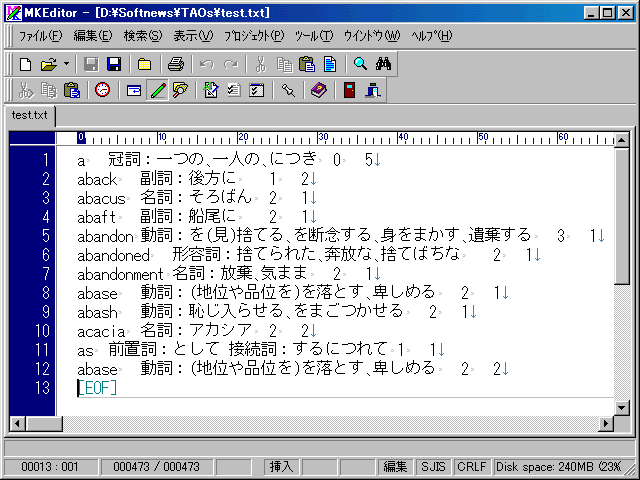Click the grayed-out save disk icon
640x480 pixels.
[x=91, y=64]
